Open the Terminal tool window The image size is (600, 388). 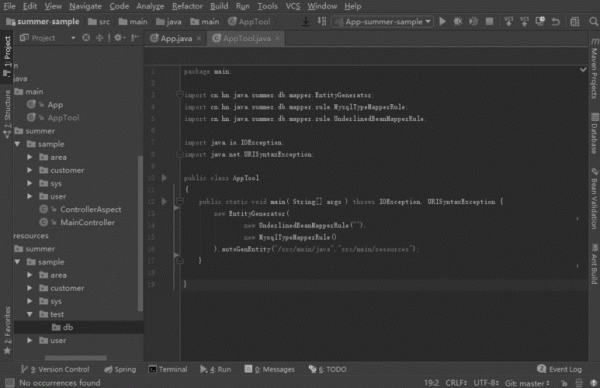[x=168, y=369]
